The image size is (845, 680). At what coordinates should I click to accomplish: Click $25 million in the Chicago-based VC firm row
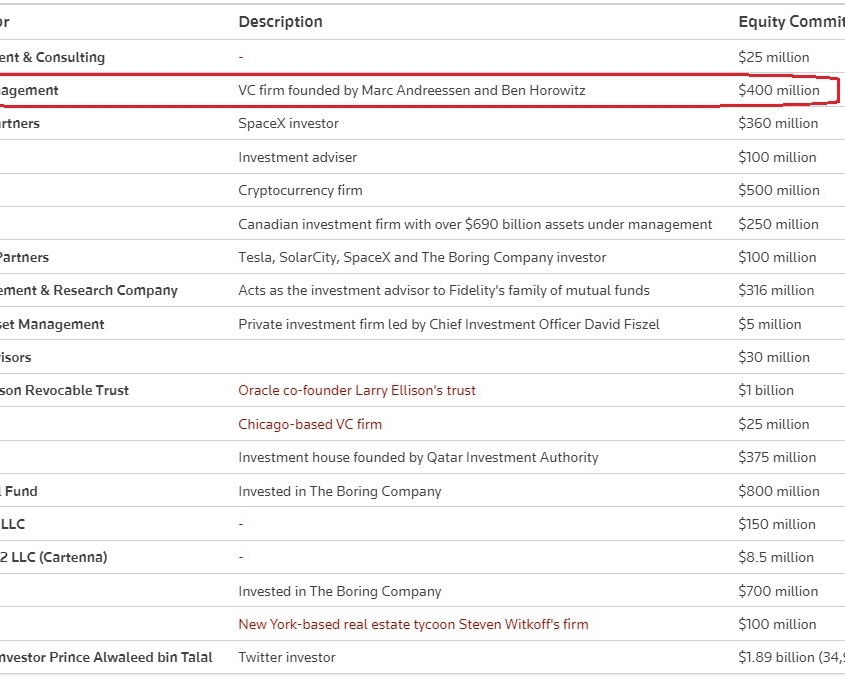click(774, 424)
